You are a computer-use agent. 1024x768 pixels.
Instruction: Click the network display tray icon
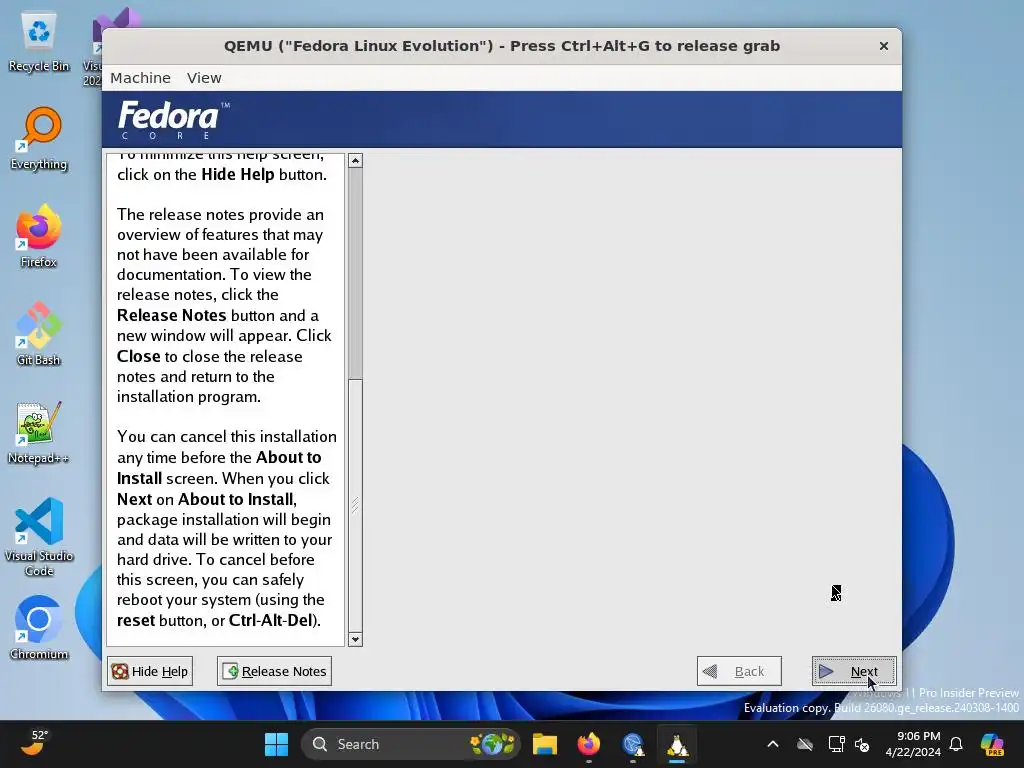click(836, 744)
